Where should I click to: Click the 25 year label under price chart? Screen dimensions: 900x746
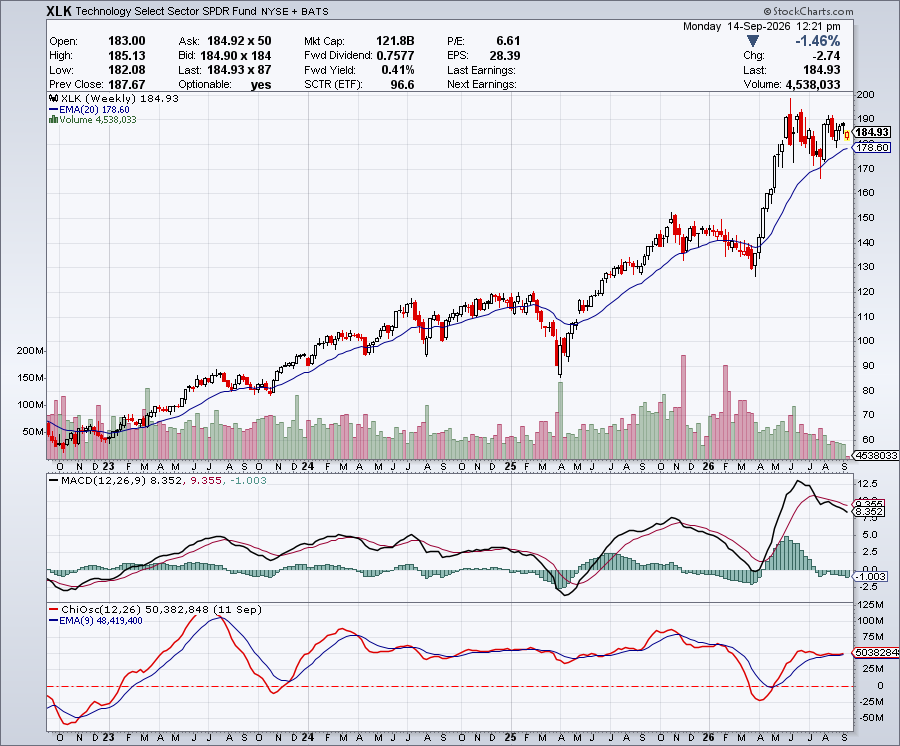(x=510, y=467)
